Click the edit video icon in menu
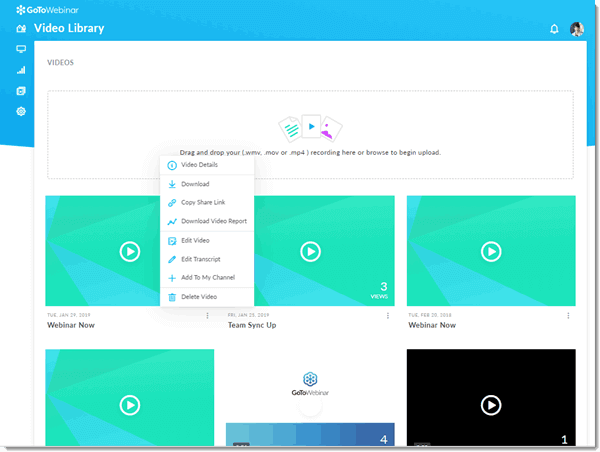Screen dimensions: 600x452 [172, 241]
